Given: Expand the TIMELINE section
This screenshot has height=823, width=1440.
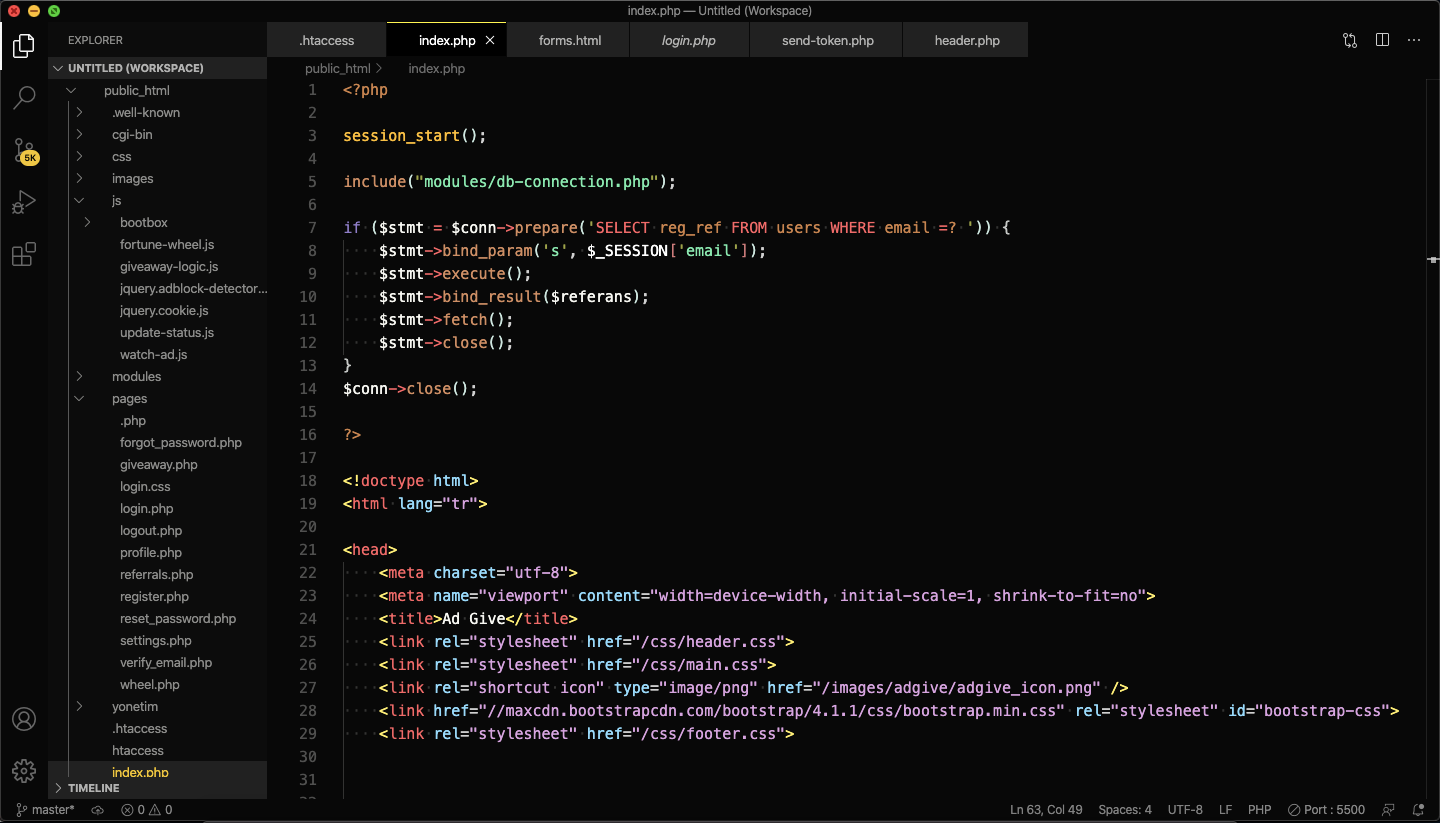Looking at the screenshot, I should [157, 788].
